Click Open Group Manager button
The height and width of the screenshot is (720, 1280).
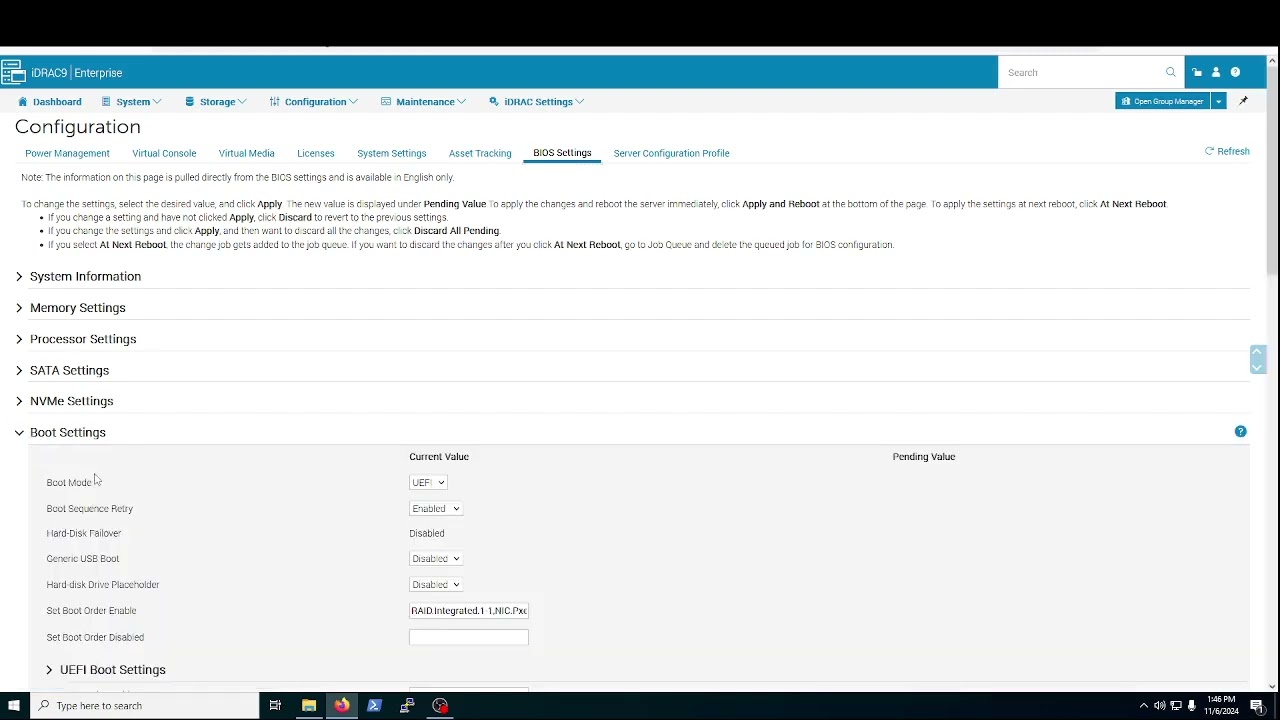tap(1163, 101)
